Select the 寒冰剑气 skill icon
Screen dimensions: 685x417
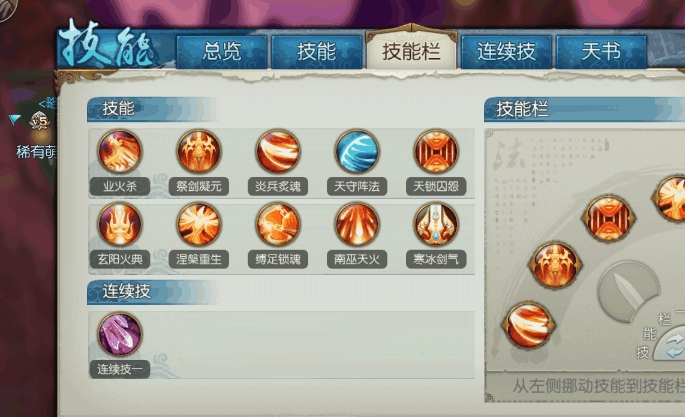[436, 224]
